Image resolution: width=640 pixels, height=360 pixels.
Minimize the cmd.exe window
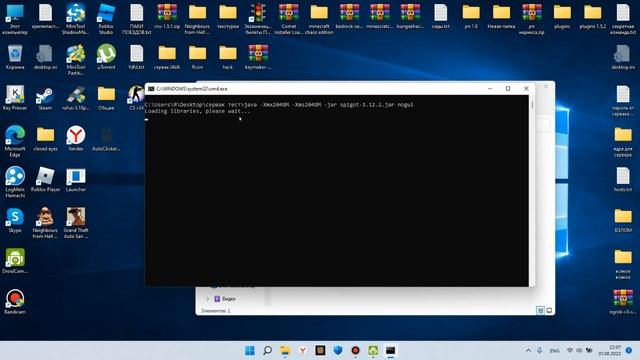click(x=490, y=89)
